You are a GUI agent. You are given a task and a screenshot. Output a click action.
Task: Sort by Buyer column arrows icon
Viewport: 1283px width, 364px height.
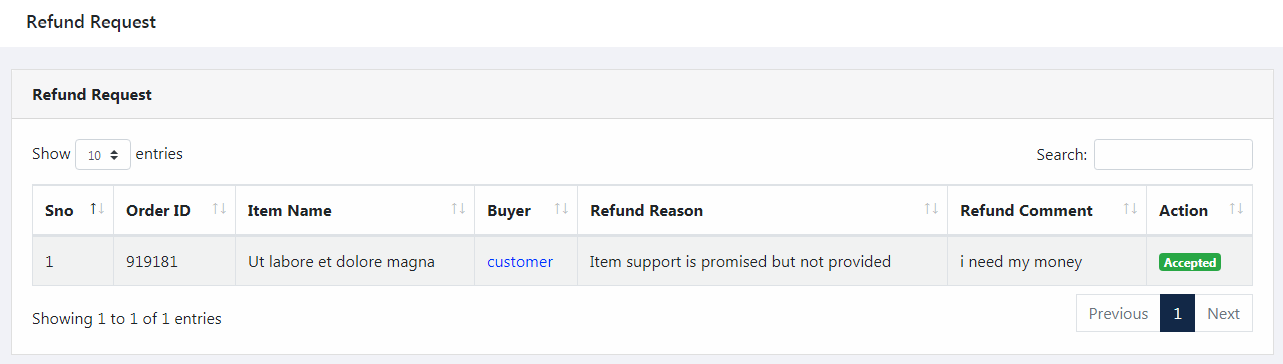point(561,209)
